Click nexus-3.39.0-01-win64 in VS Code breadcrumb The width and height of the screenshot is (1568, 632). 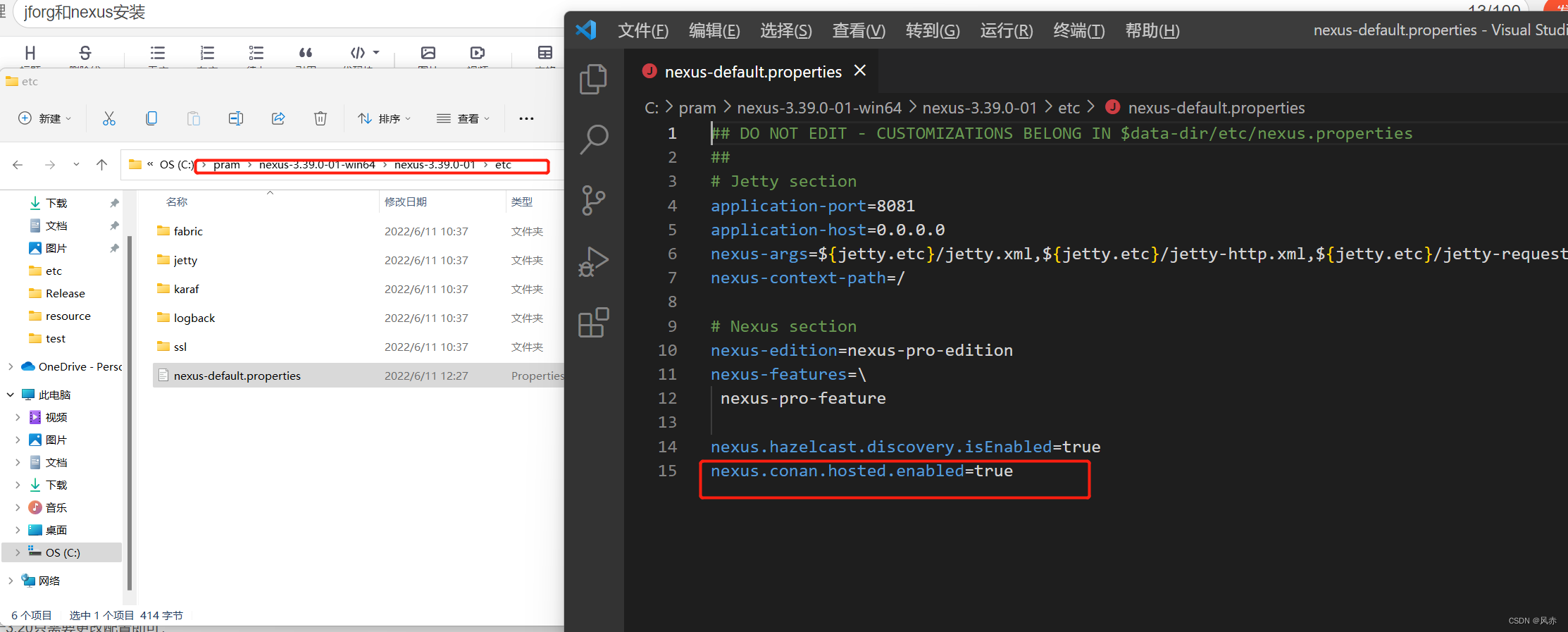tap(819, 108)
